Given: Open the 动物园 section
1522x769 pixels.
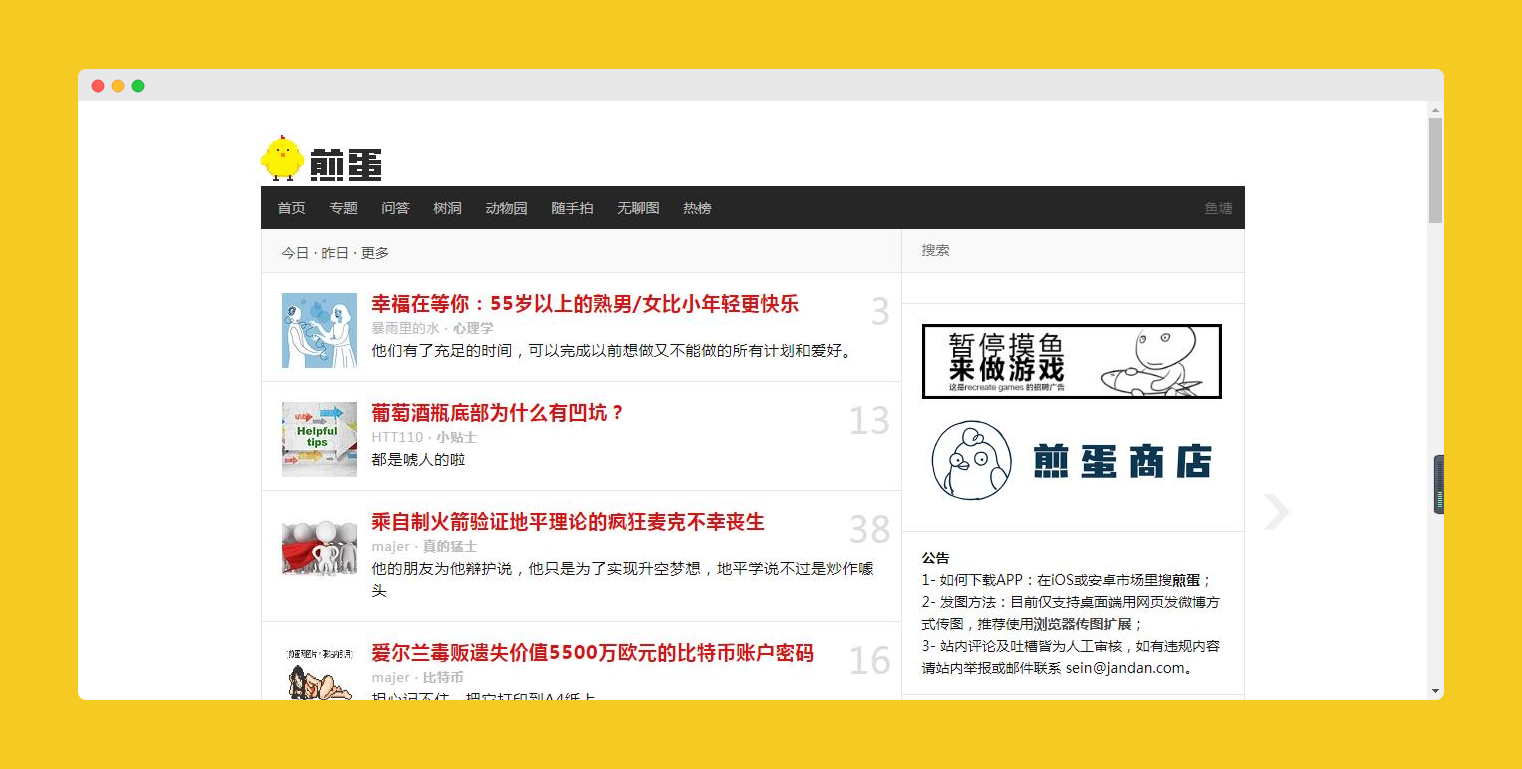Looking at the screenshot, I should (506, 208).
